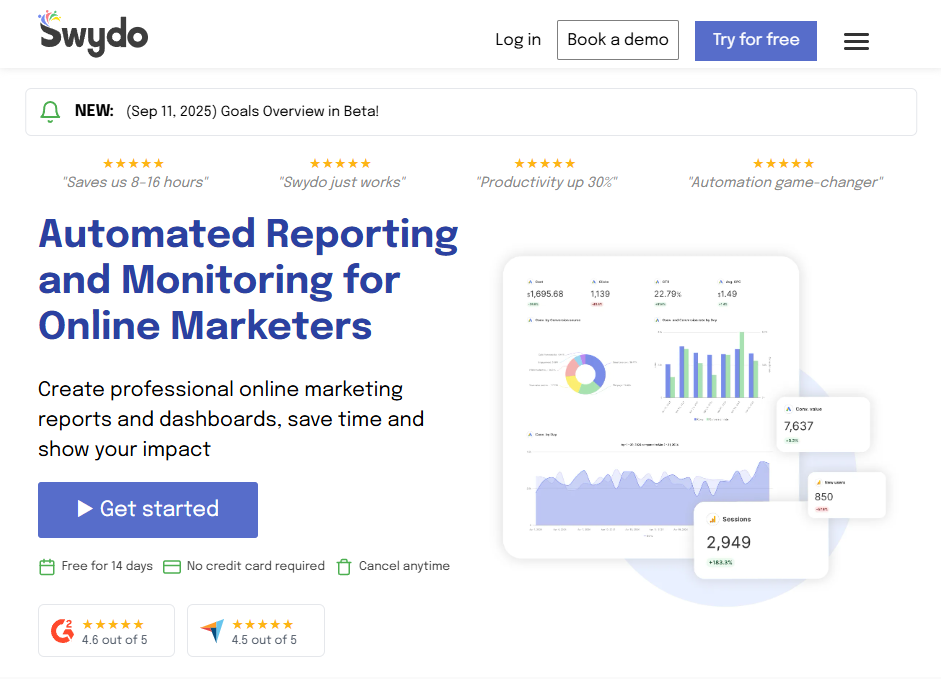Open the Goals Overview in Beta announcement
The height and width of the screenshot is (679, 941).
[252, 112]
